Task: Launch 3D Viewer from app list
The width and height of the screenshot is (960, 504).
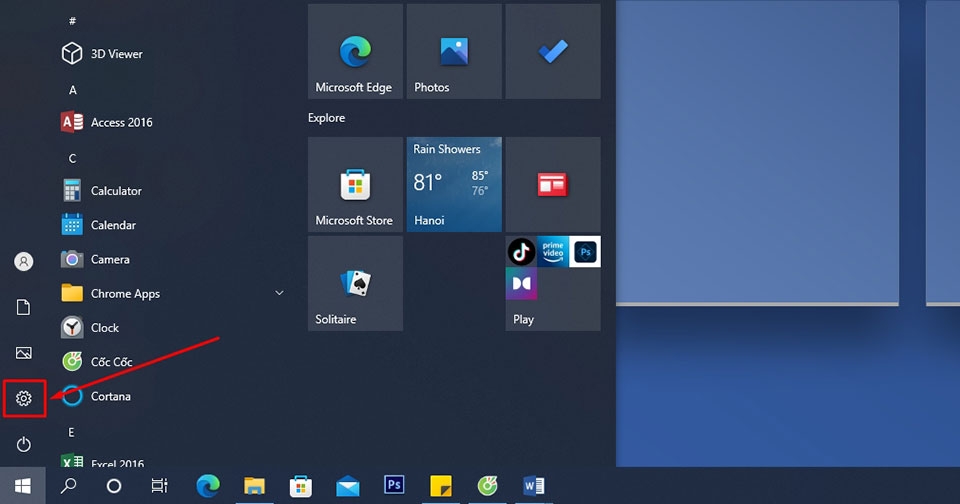Action: click(x=102, y=54)
